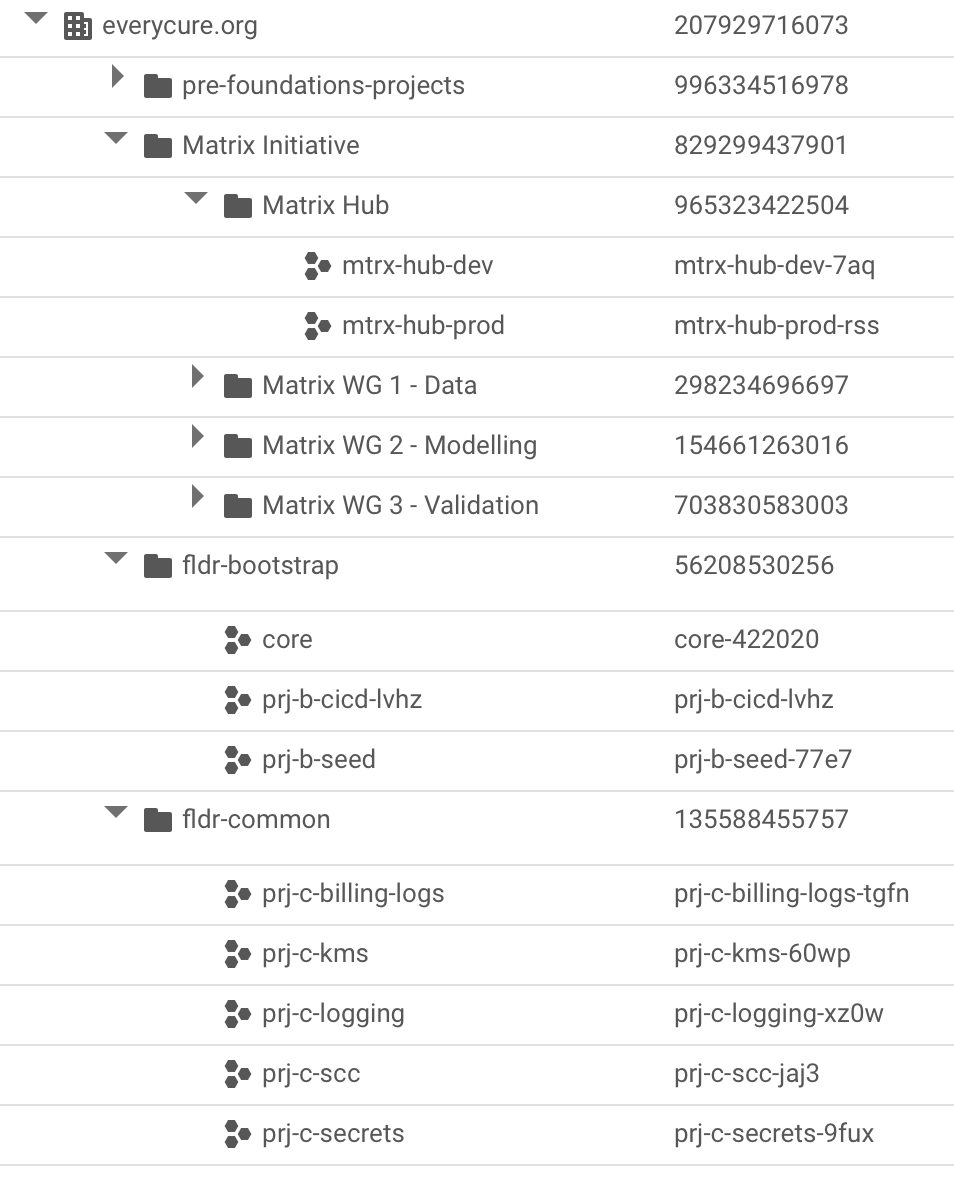Click the prj-b-seed project icon
This screenshot has height=1182, width=954.
(x=237, y=760)
